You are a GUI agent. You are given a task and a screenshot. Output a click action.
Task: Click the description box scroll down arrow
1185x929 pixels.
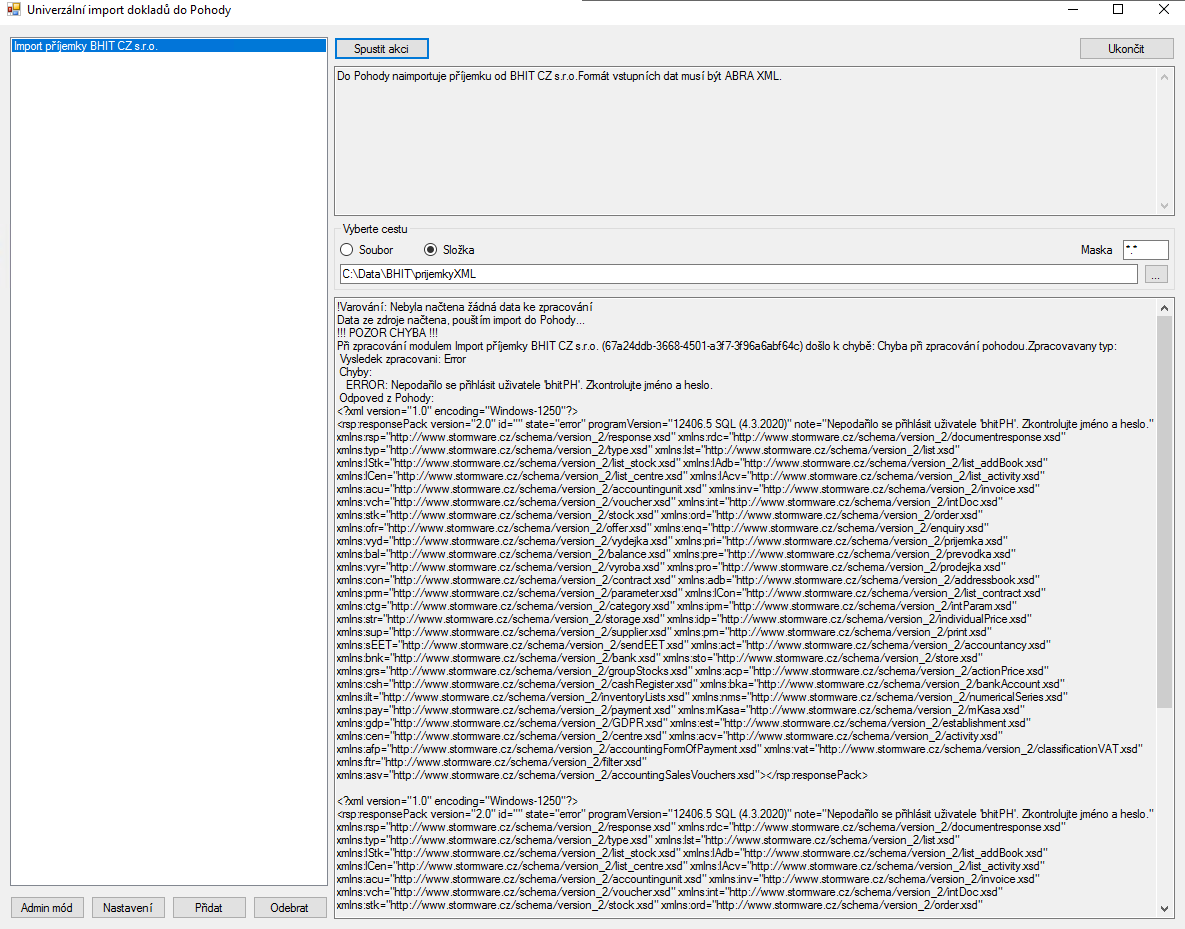1164,206
